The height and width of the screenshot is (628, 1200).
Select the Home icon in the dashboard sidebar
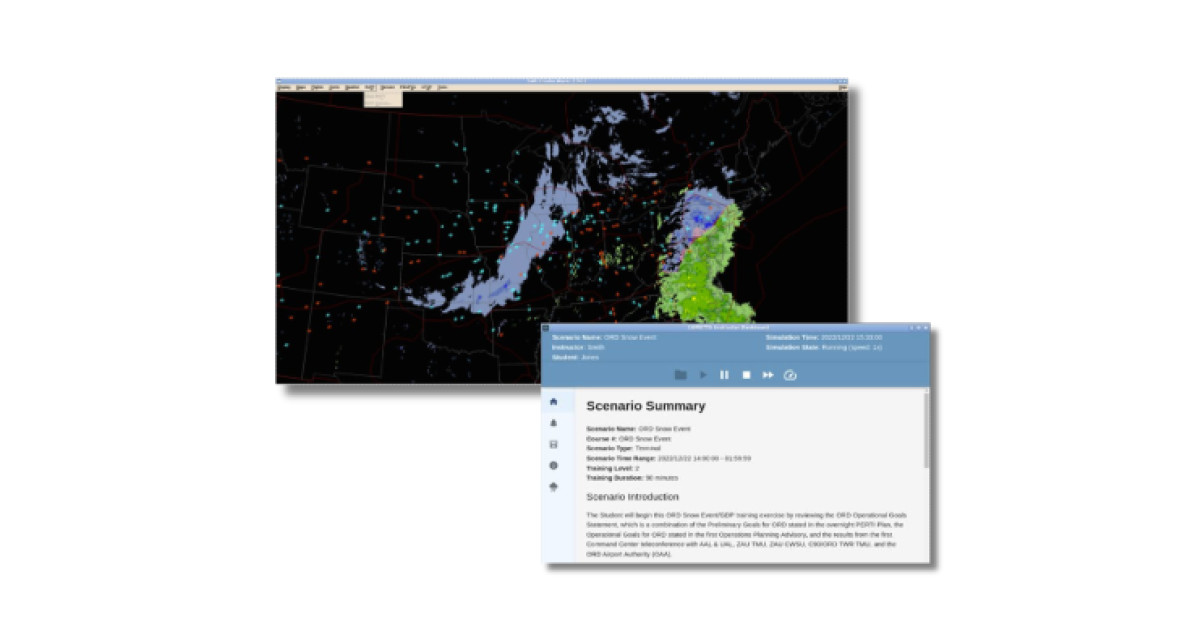coord(553,400)
